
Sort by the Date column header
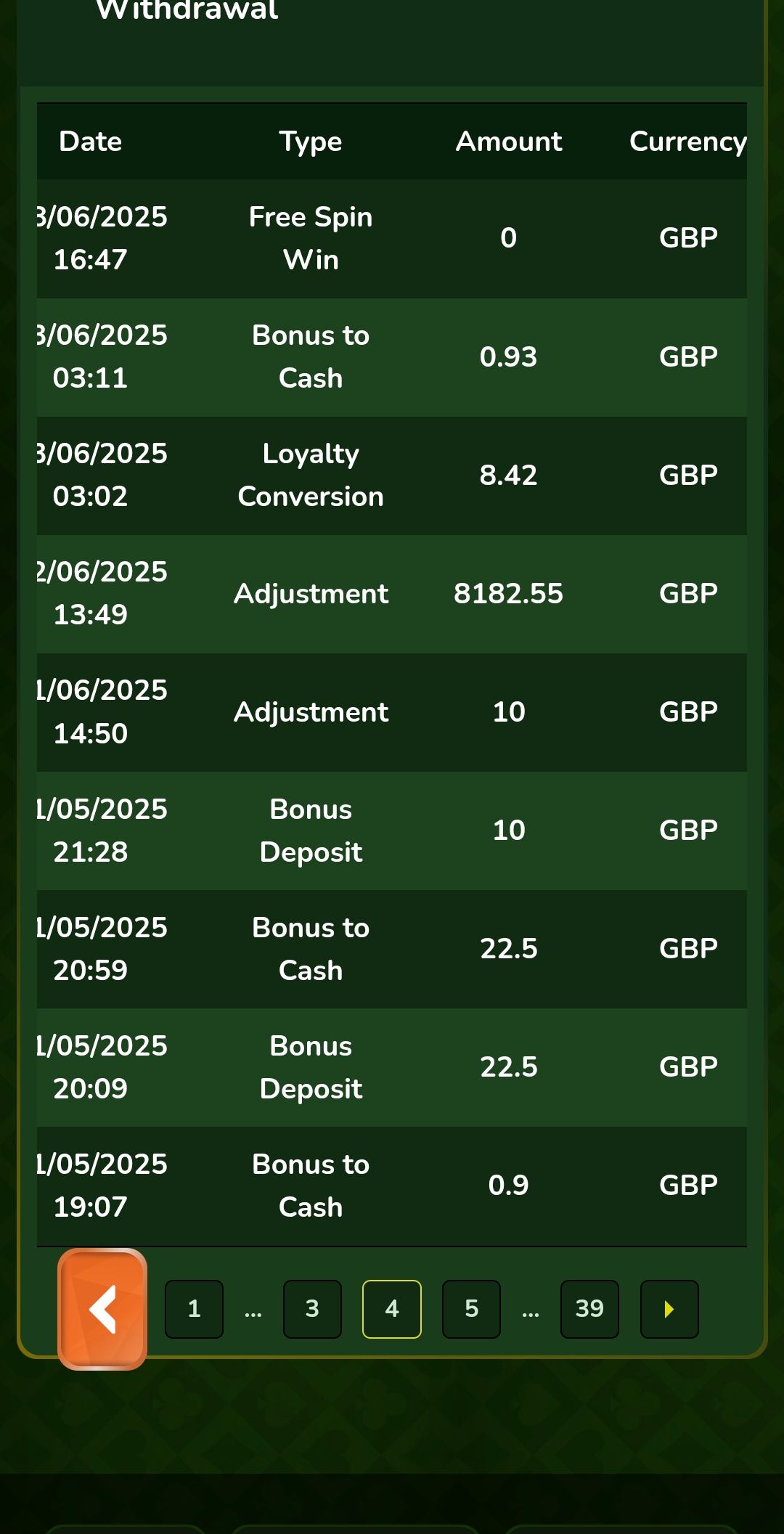click(90, 142)
